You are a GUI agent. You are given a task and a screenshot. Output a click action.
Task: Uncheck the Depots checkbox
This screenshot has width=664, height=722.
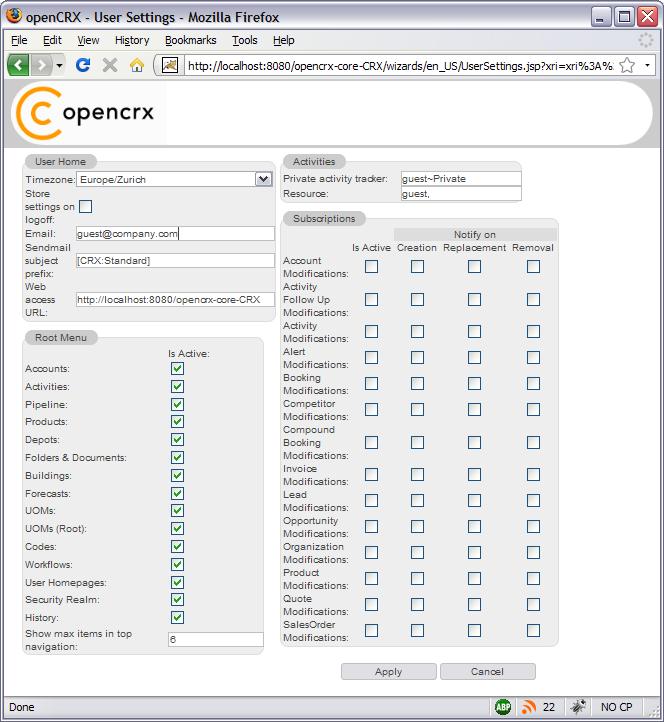pos(177,439)
